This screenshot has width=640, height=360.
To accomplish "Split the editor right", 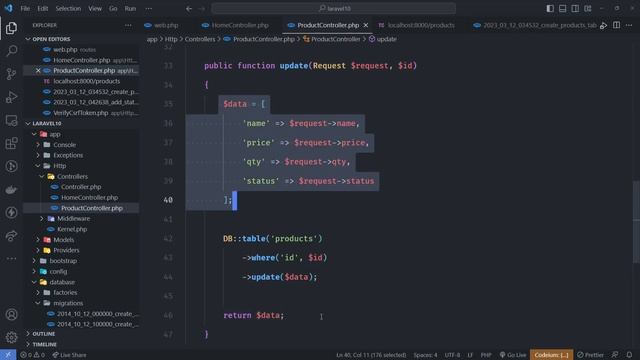I will [616, 25].
